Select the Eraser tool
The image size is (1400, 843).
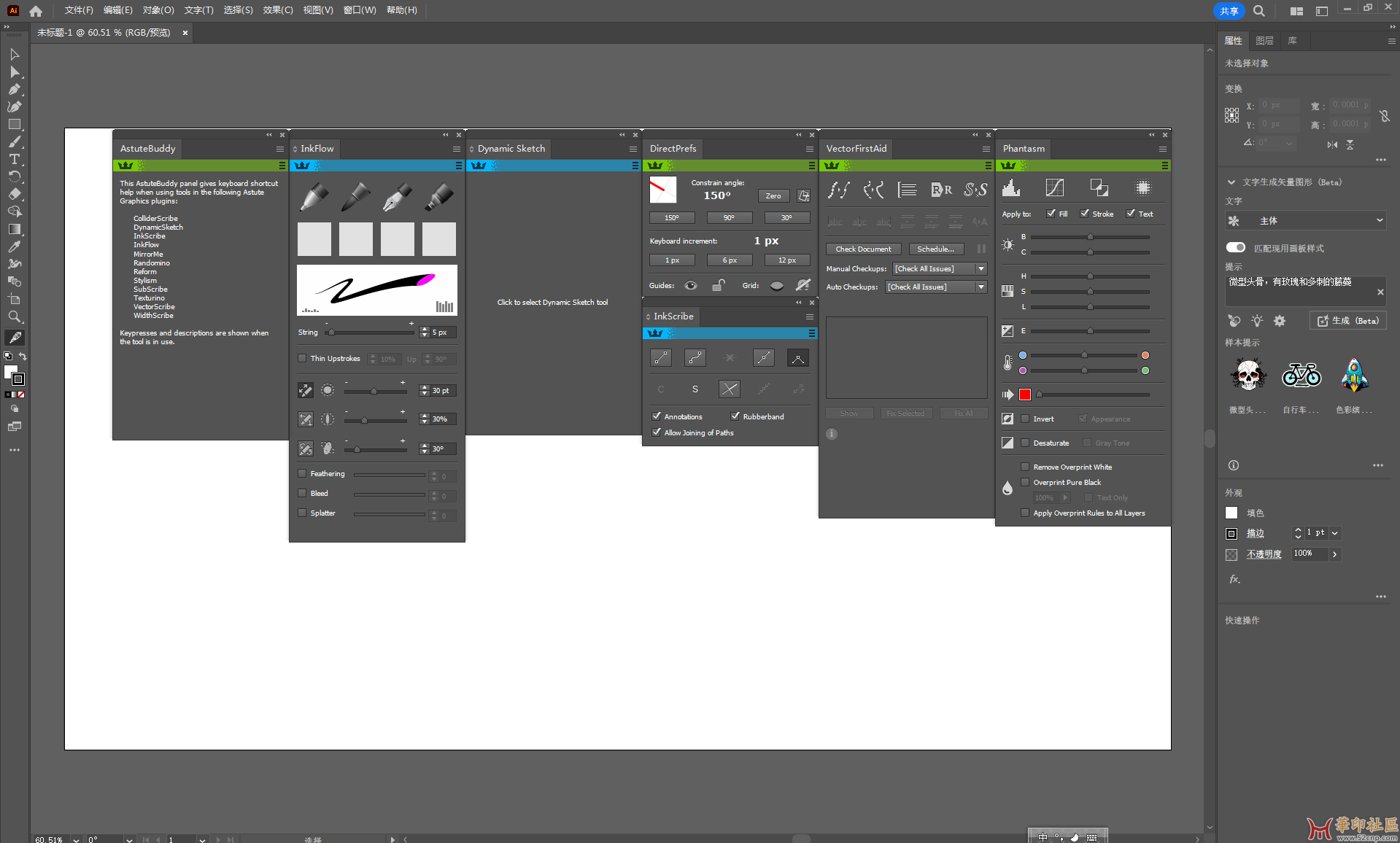point(15,194)
